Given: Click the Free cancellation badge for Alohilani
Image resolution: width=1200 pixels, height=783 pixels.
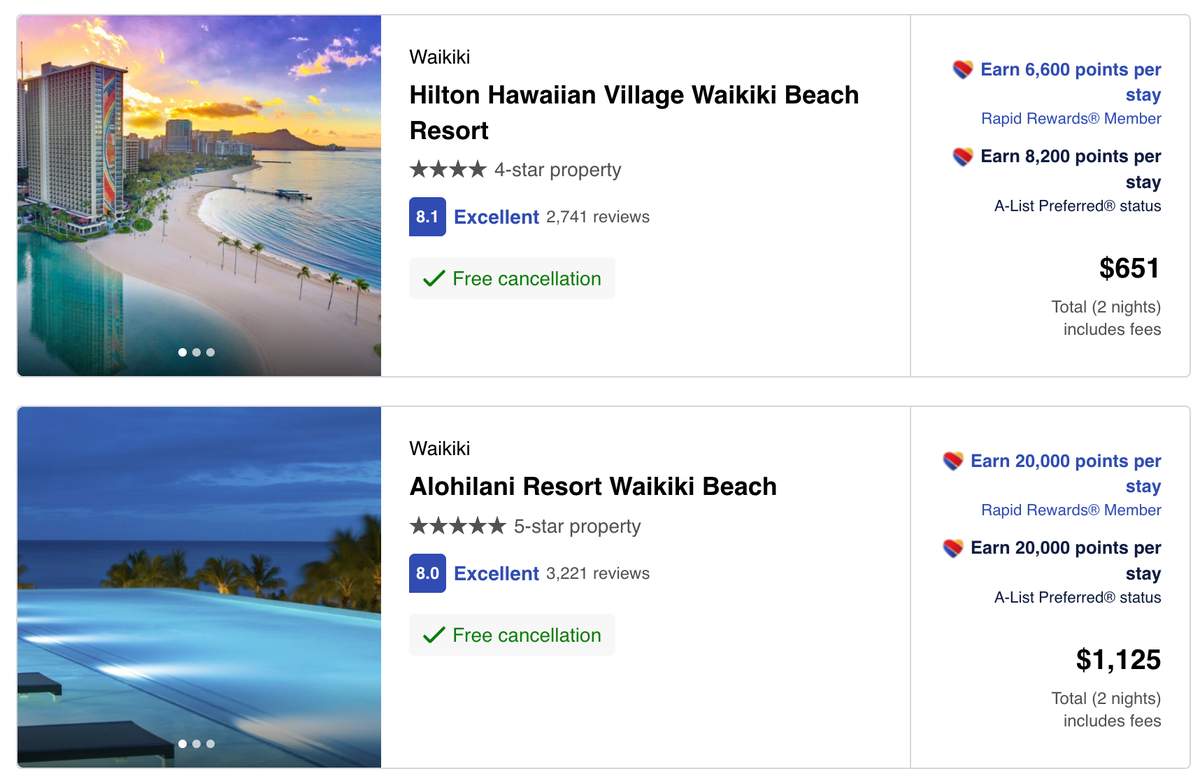Looking at the screenshot, I should tap(512, 634).
